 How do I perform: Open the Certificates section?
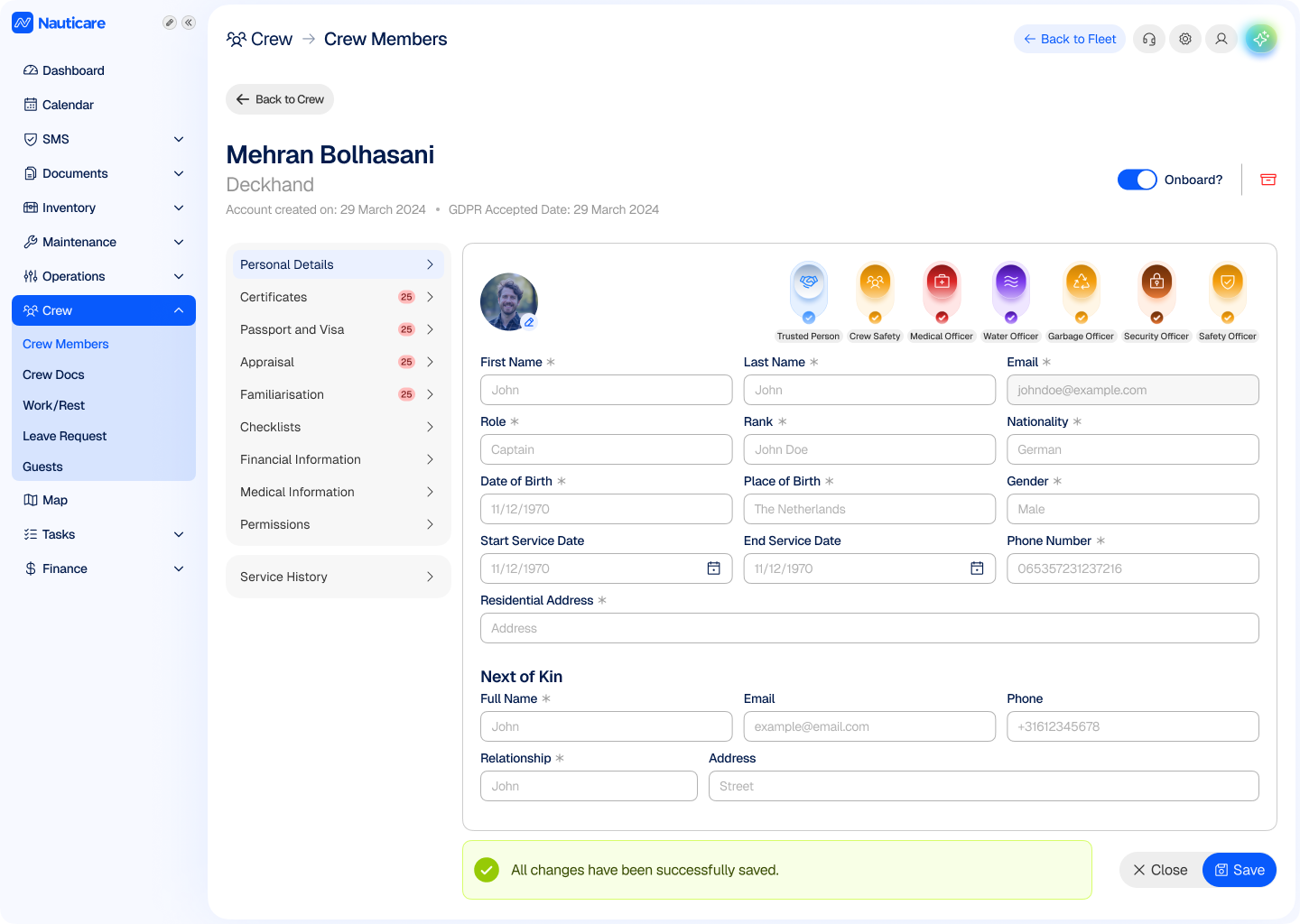coord(338,297)
